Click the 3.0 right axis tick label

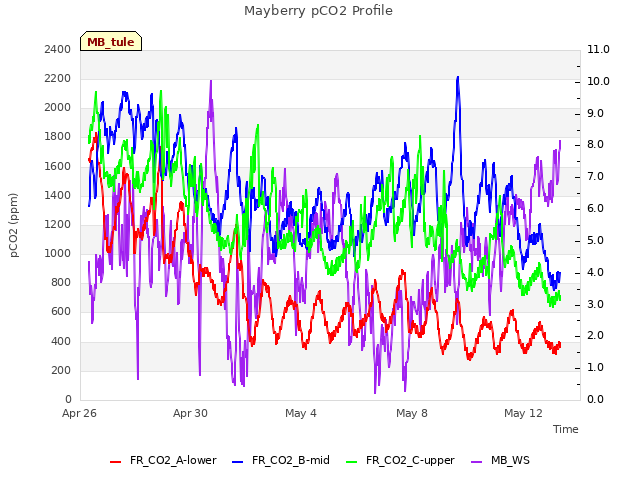[596, 304]
